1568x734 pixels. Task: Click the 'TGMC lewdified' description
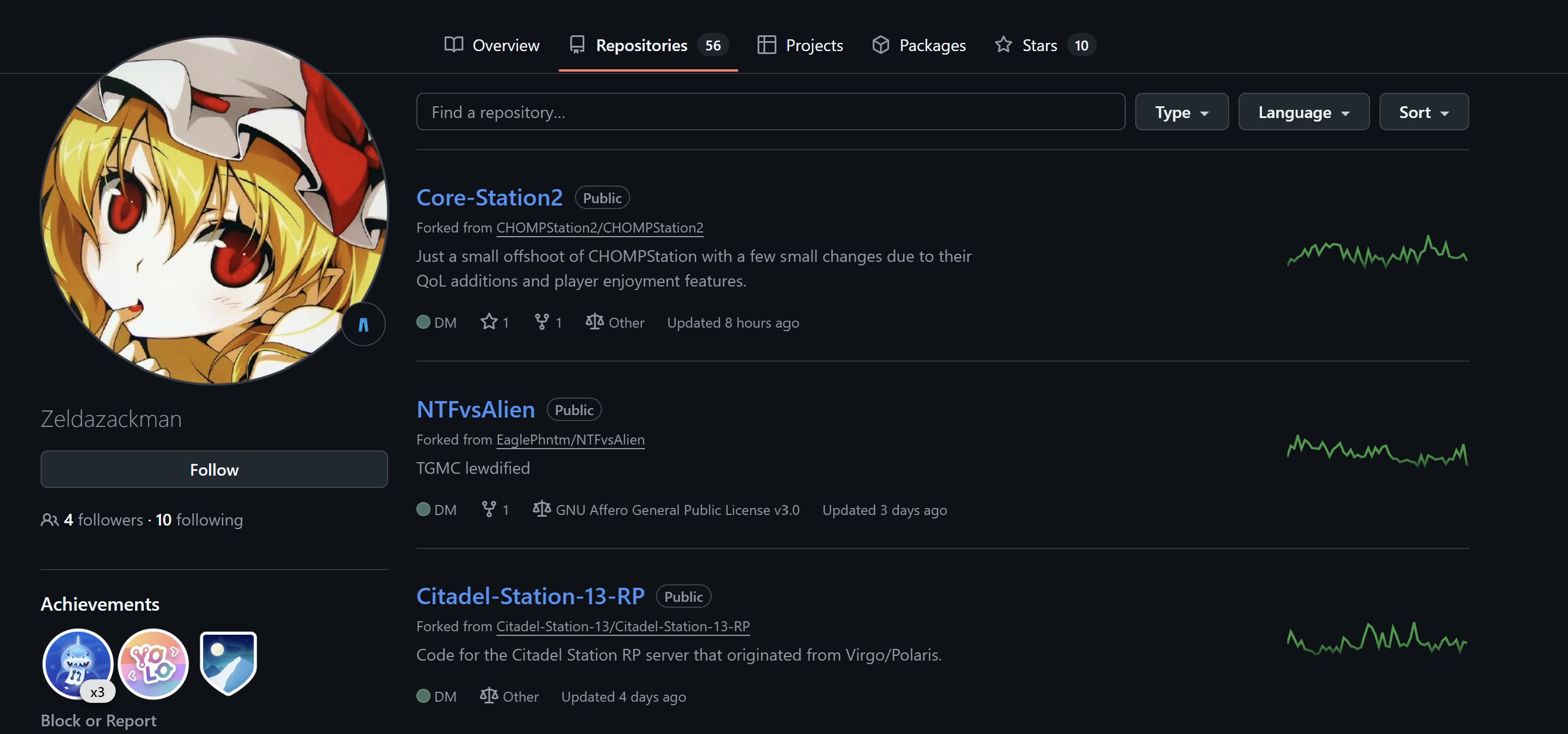473,468
